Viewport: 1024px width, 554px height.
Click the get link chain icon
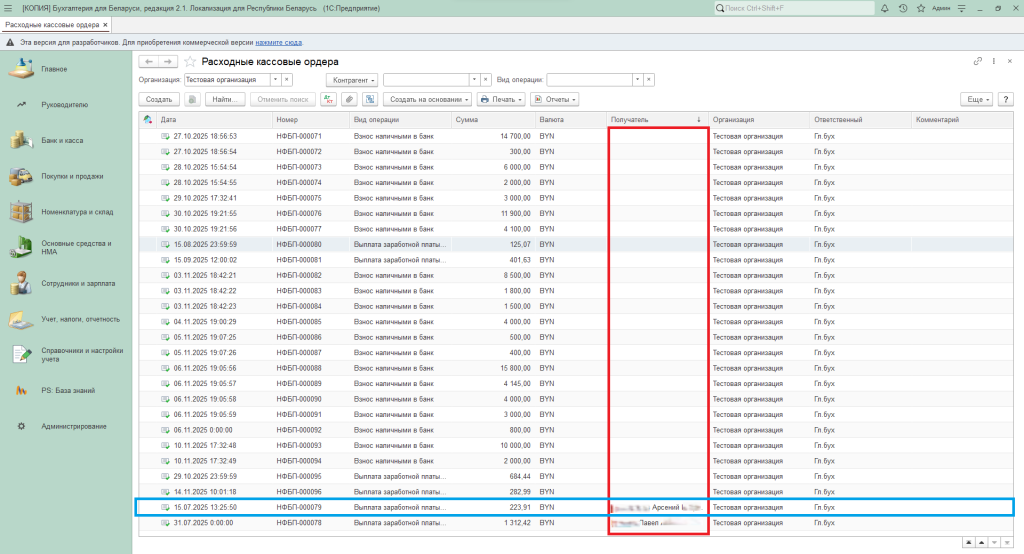(x=977, y=62)
